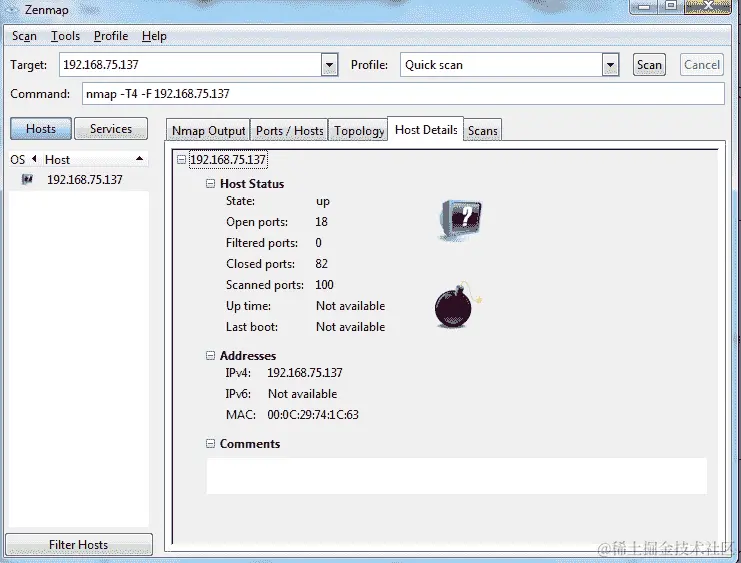
Task: Click the bomb vulnerability icon
Action: tap(457, 305)
